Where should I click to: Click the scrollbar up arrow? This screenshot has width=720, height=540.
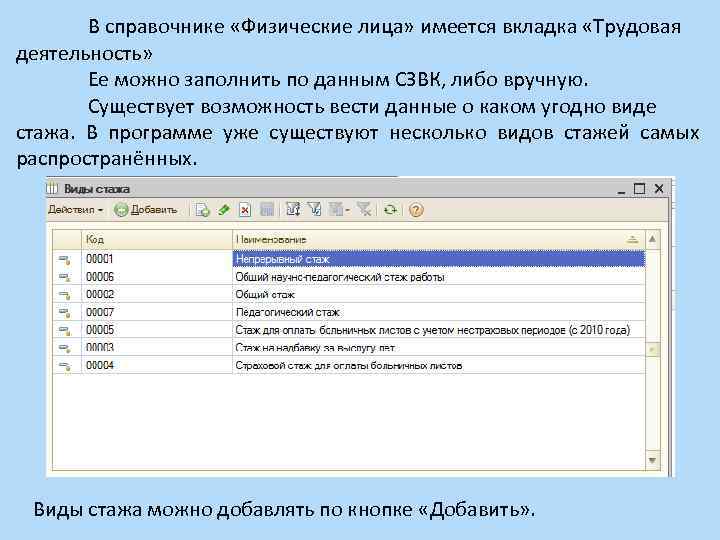(652, 239)
